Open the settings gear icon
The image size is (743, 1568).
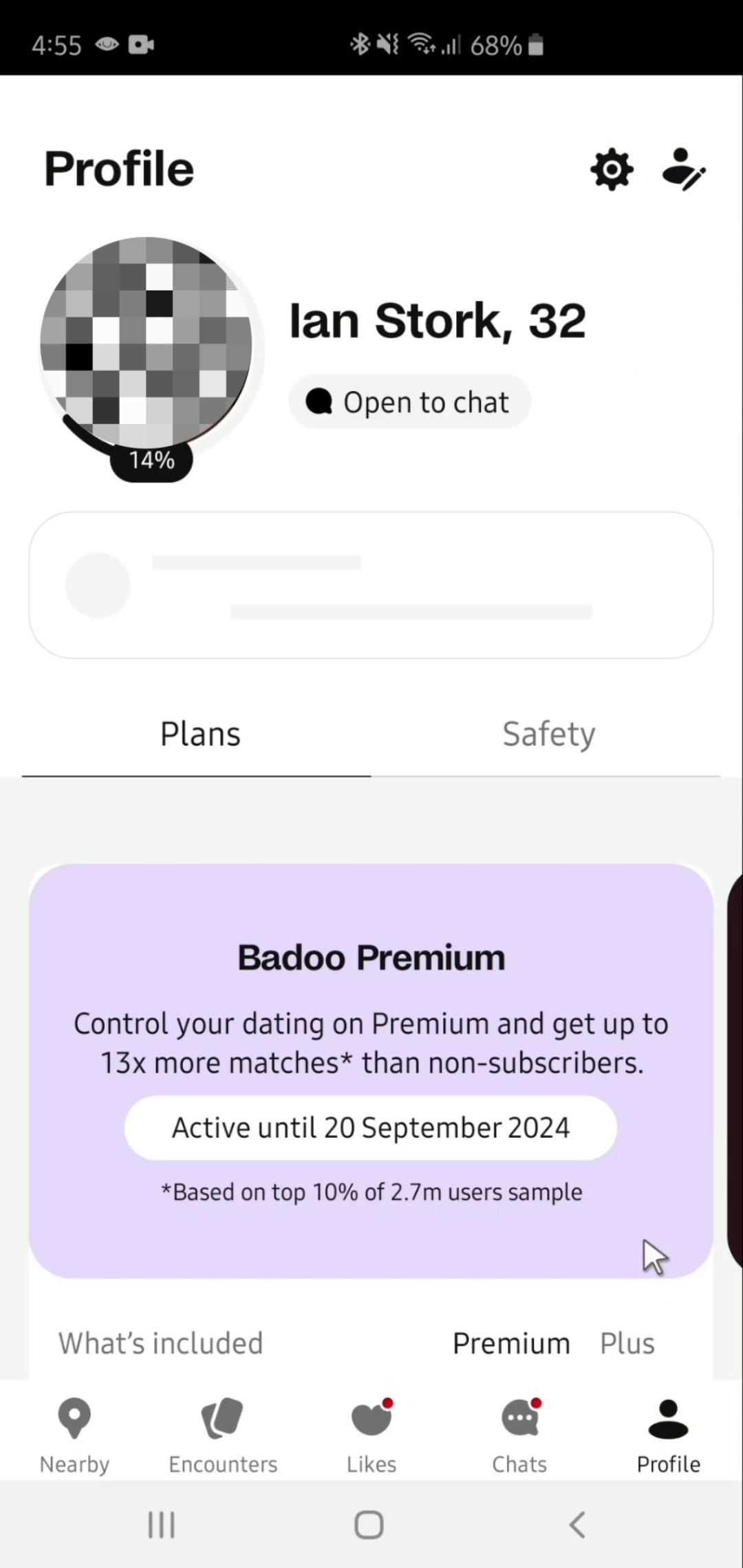point(612,169)
